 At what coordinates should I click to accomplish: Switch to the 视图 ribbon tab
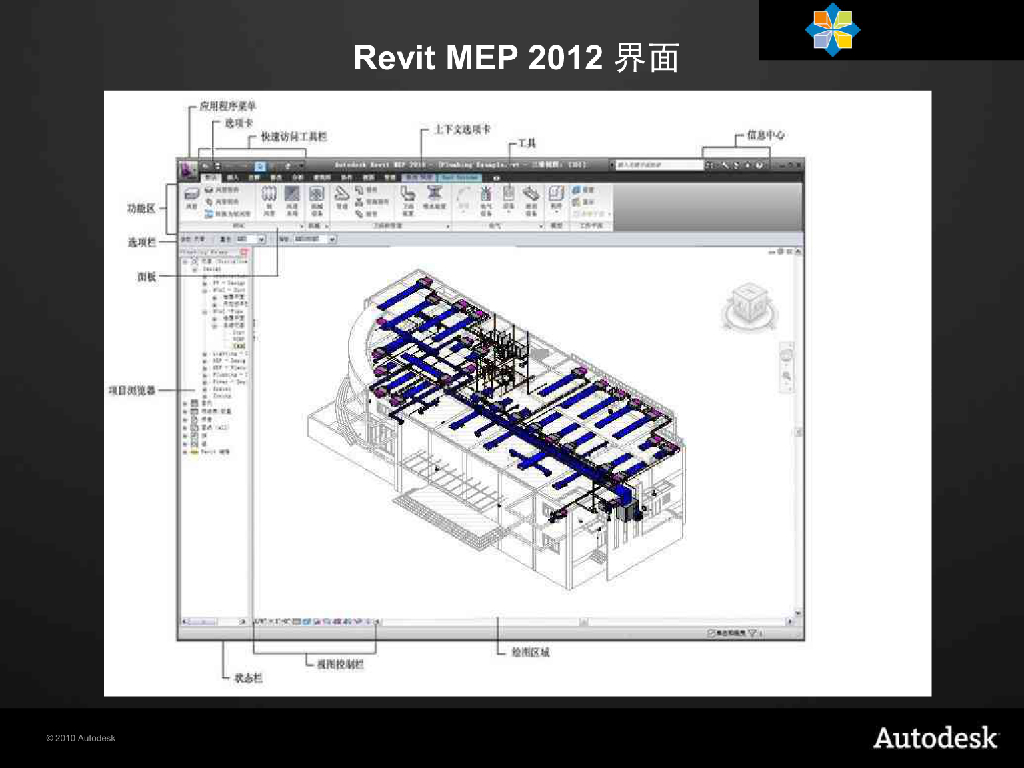coord(367,178)
